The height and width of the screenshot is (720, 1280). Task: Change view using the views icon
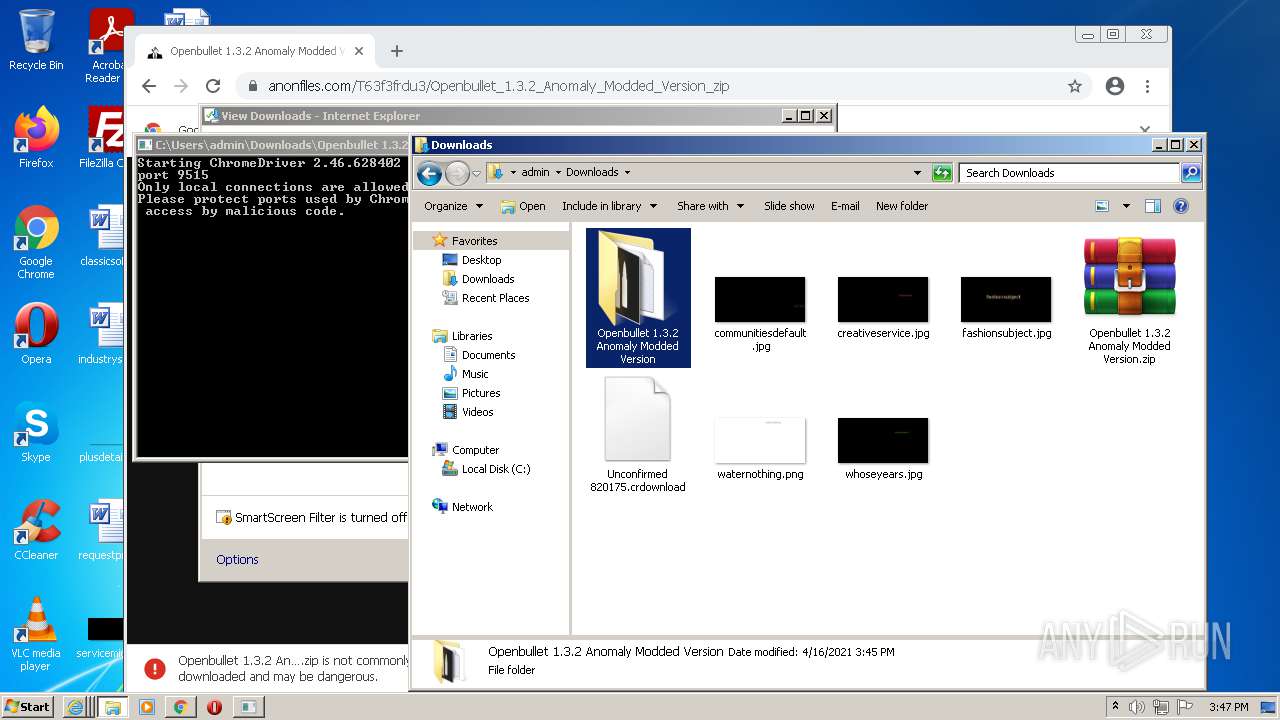(x=1102, y=206)
